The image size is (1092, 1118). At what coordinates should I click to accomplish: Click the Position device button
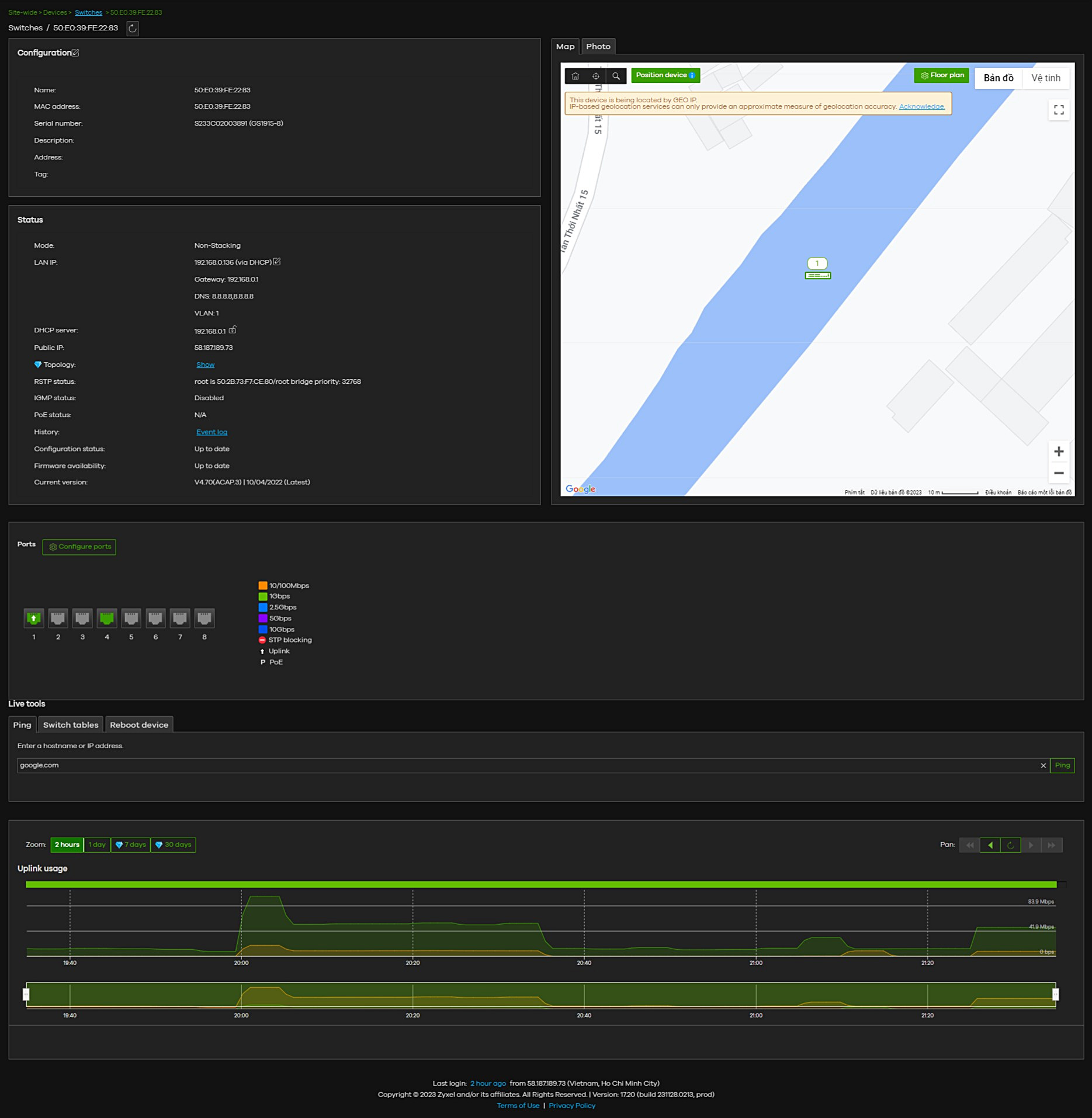coord(665,75)
